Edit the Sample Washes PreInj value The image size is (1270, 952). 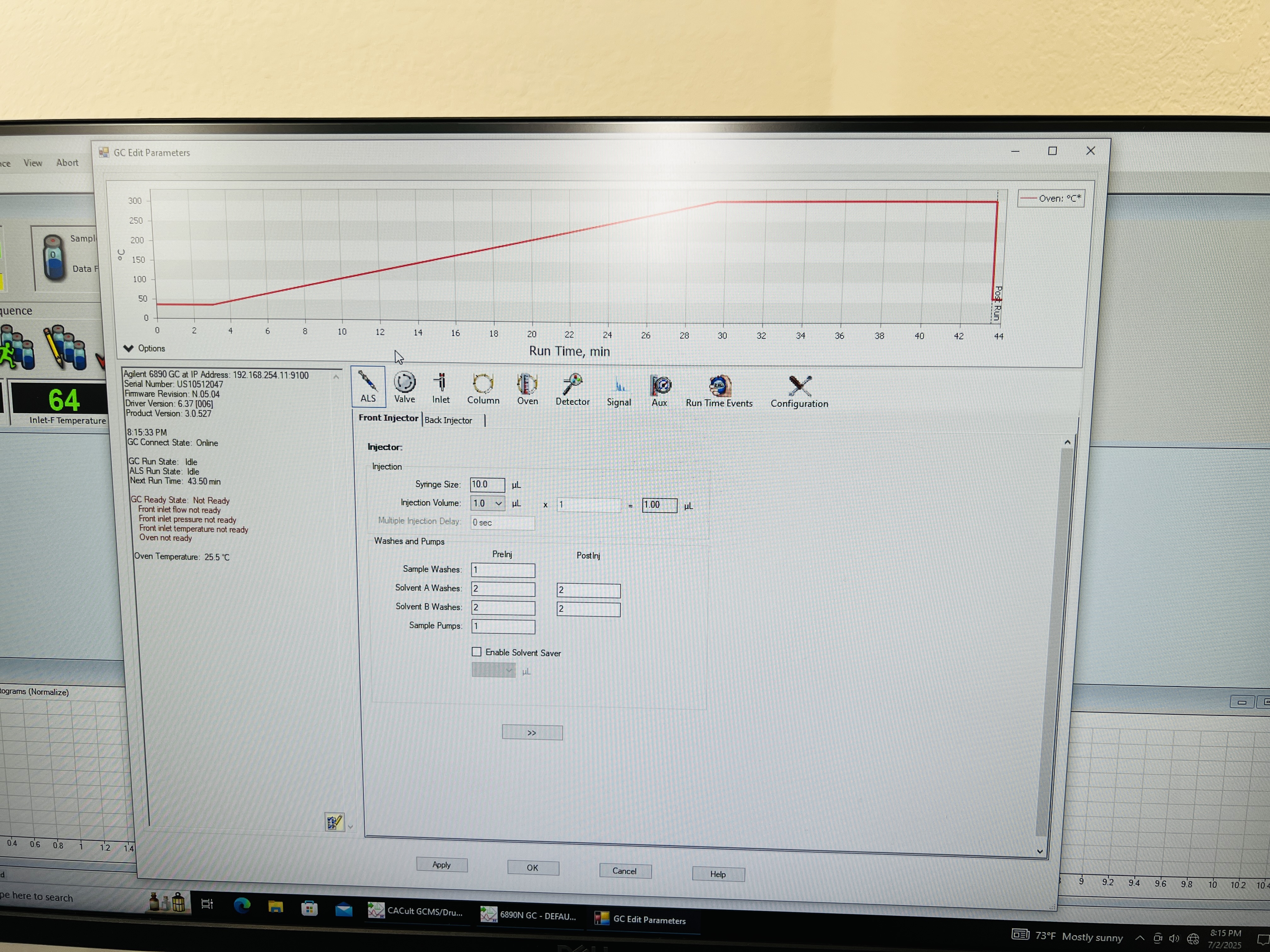(502, 570)
